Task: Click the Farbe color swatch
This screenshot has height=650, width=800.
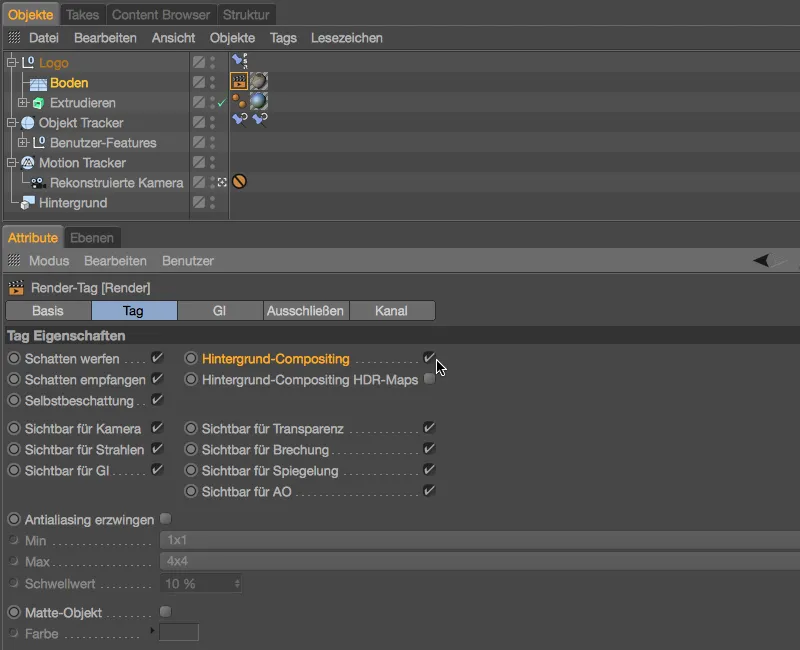Action: point(179,633)
